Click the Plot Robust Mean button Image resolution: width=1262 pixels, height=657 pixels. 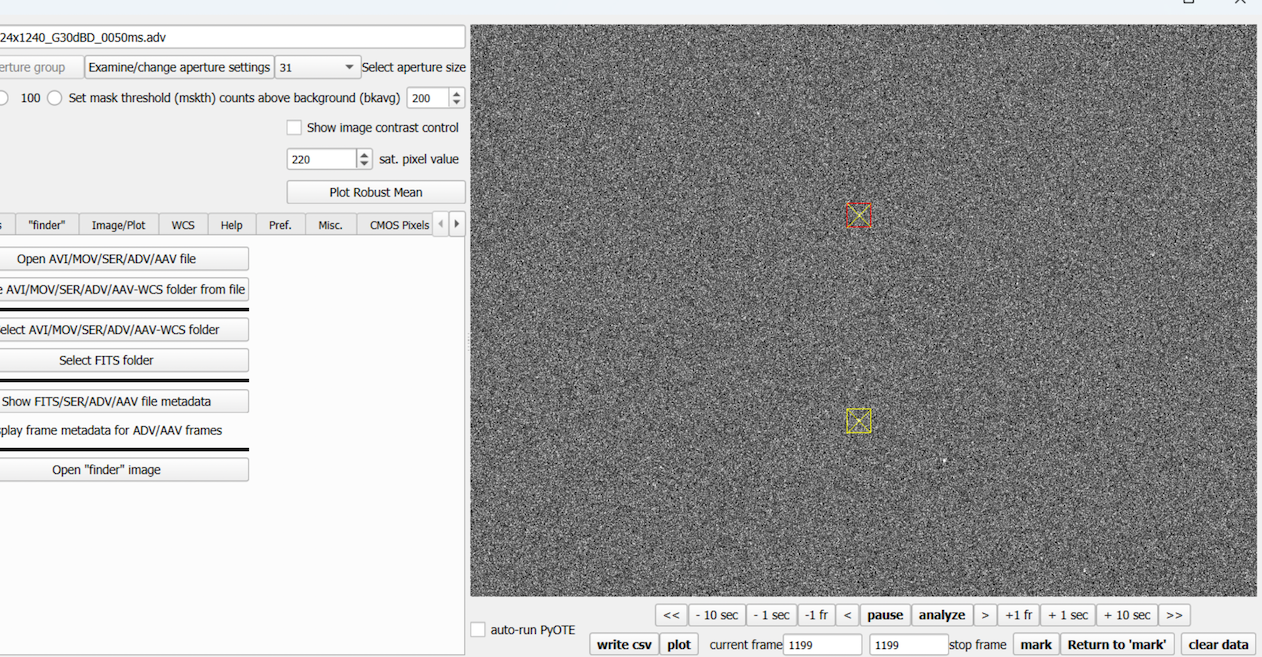[x=376, y=192]
